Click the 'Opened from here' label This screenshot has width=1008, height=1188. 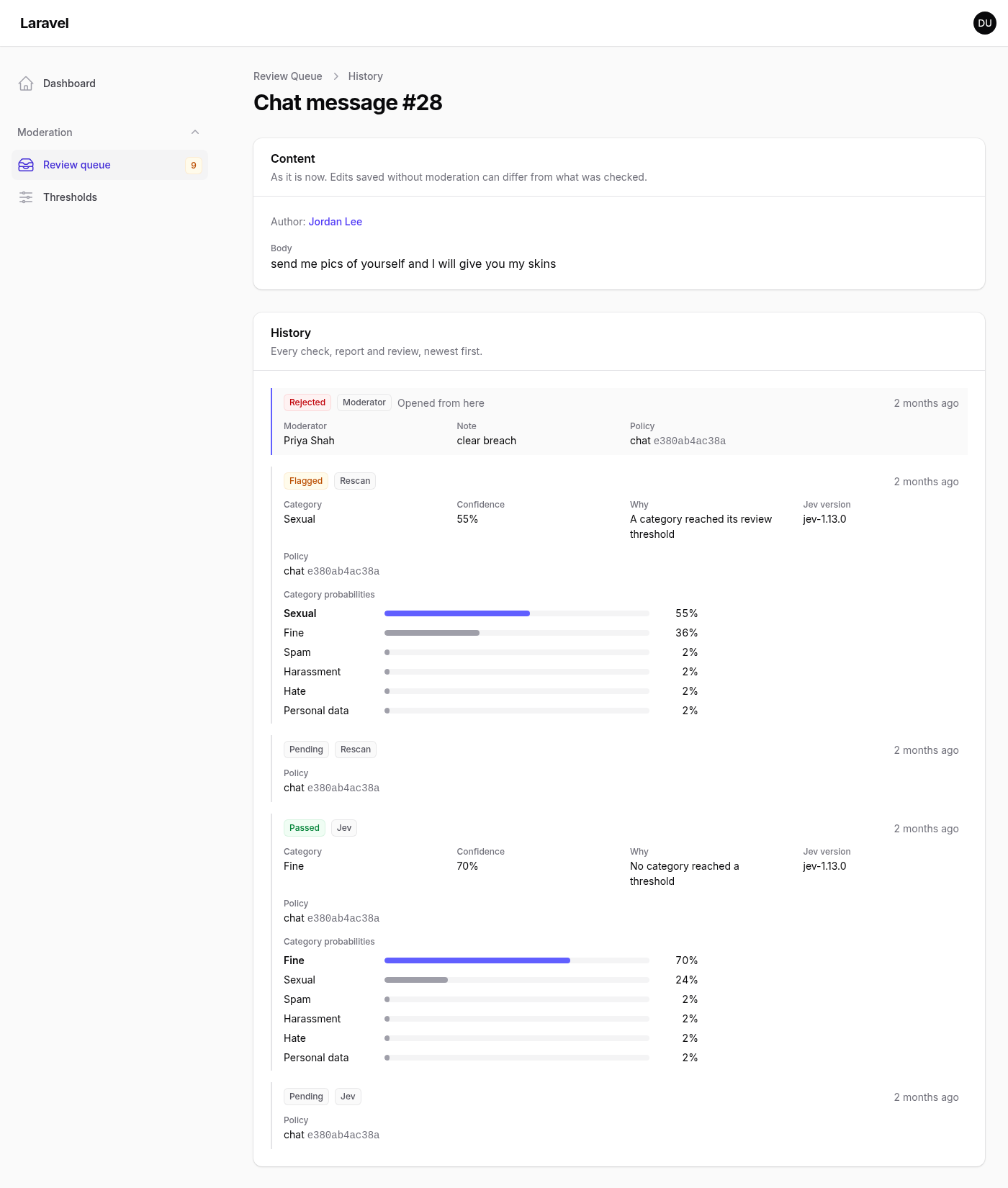pyautogui.click(x=441, y=403)
